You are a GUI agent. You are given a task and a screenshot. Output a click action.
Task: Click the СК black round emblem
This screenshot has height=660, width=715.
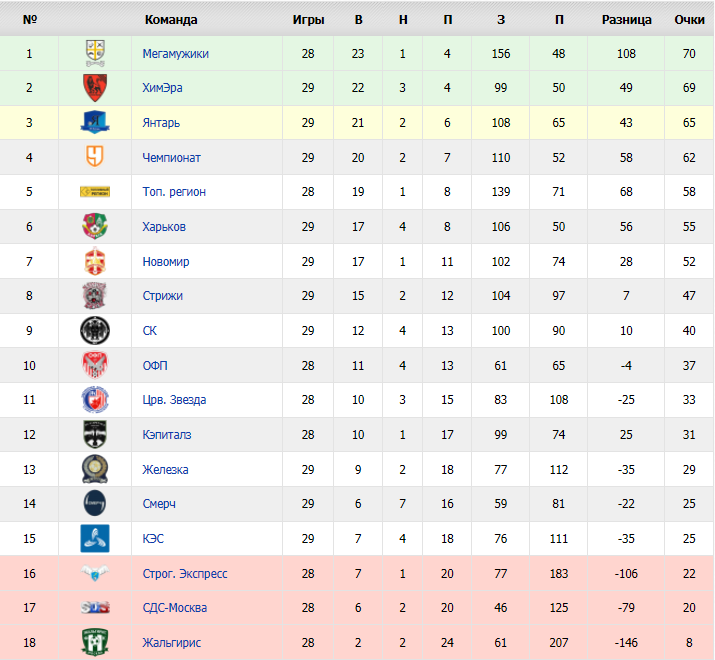[x=95, y=330]
